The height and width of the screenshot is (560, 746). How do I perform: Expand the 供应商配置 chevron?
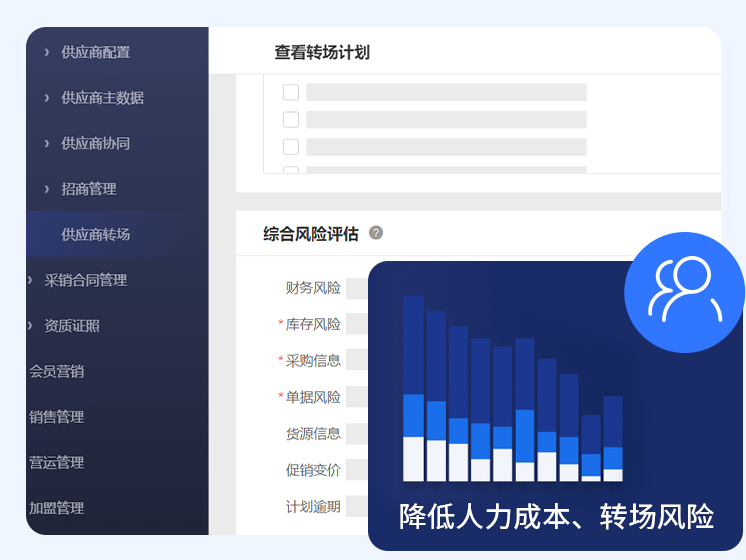tap(46, 52)
